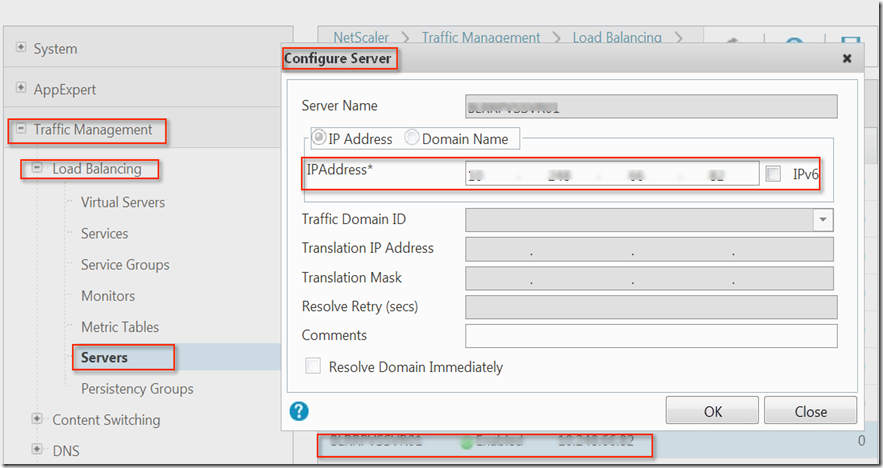Select Servers in the tree
This screenshot has width=883, height=468.
[x=104, y=357]
